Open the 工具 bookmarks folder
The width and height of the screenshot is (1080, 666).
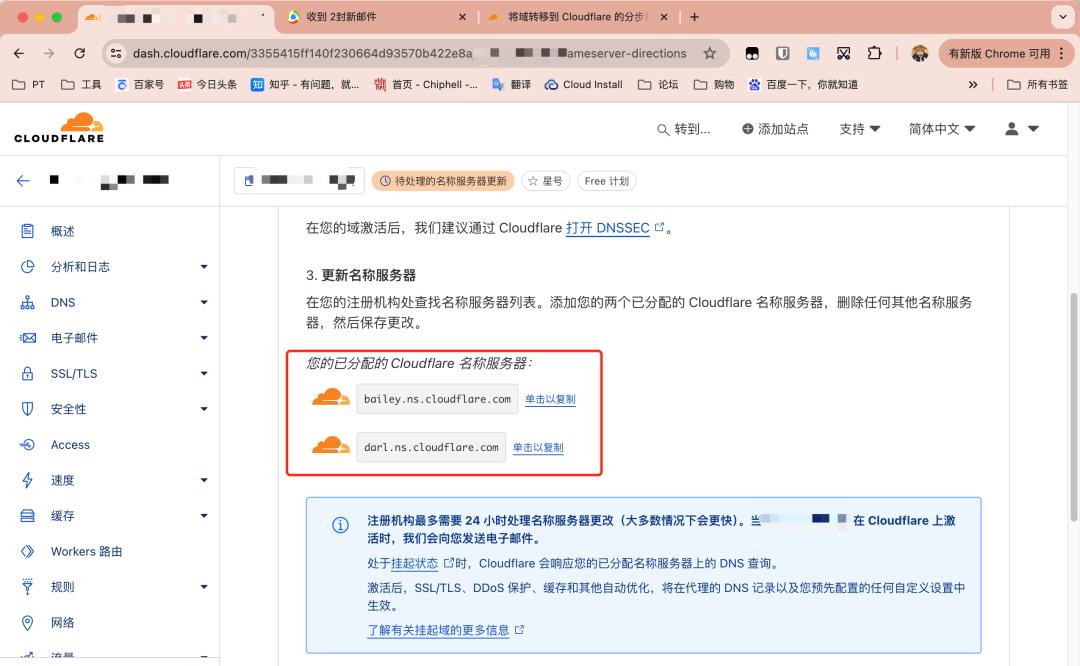pos(81,85)
